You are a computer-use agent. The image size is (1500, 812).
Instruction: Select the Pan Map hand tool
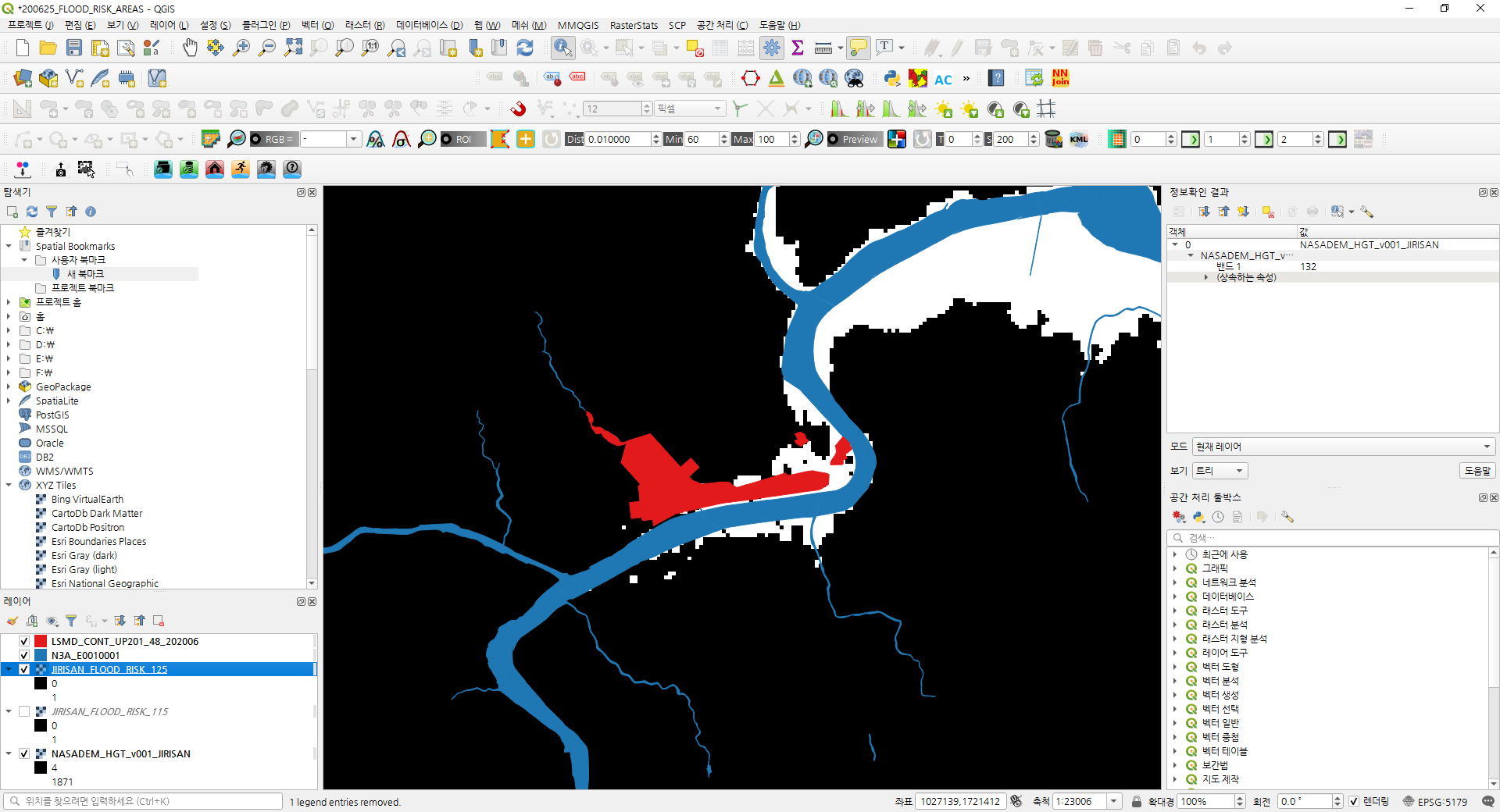pyautogui.click(x=190, y=48)
